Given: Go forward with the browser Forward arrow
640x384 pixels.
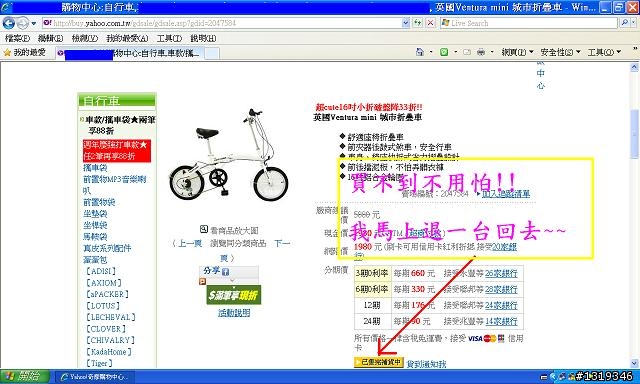Looking at the screenshot, I should [23, 23].
